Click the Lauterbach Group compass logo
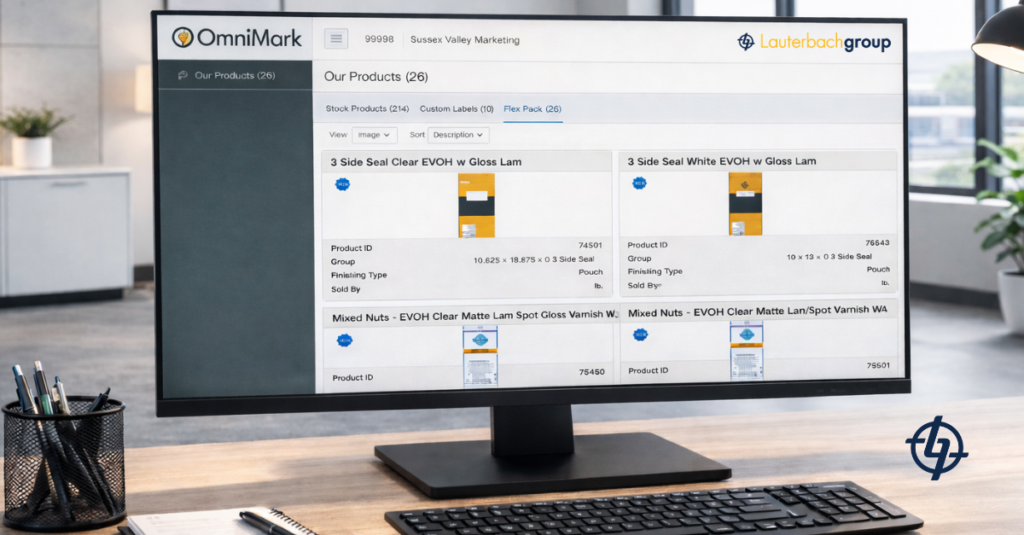The image size is (1024, 535). coord(746,42)
